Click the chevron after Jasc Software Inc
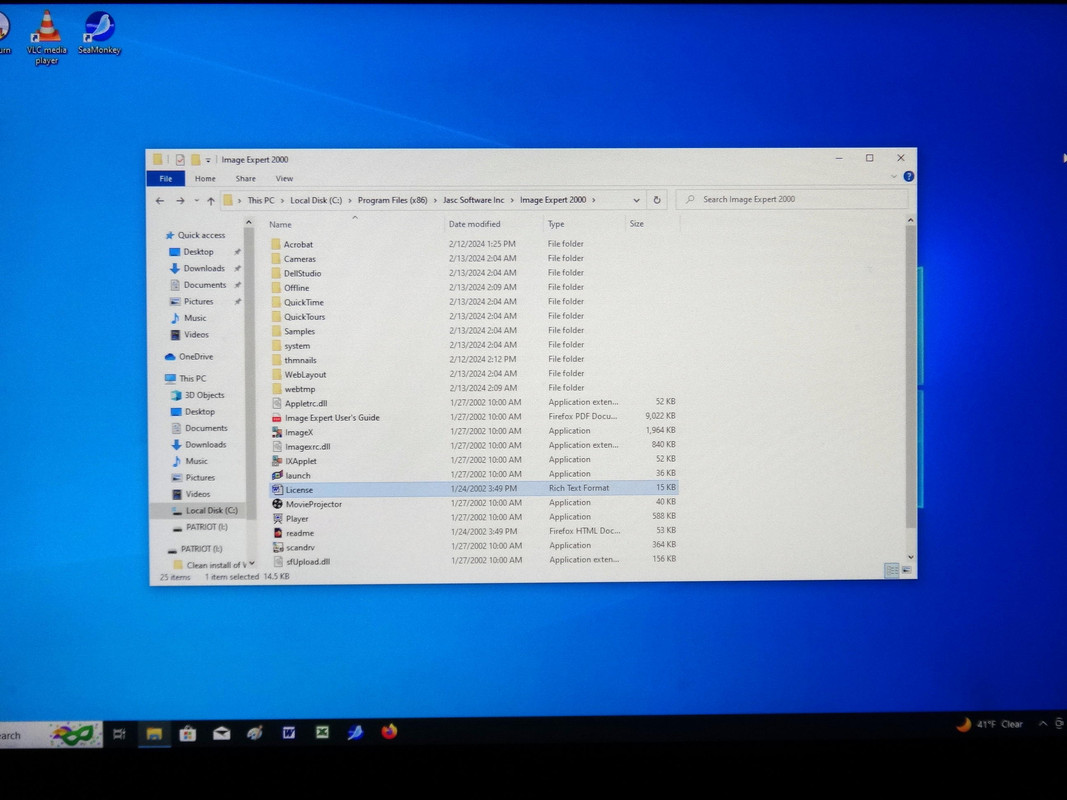Viewport: 1067px width, 800px height. tap(512, 200)
